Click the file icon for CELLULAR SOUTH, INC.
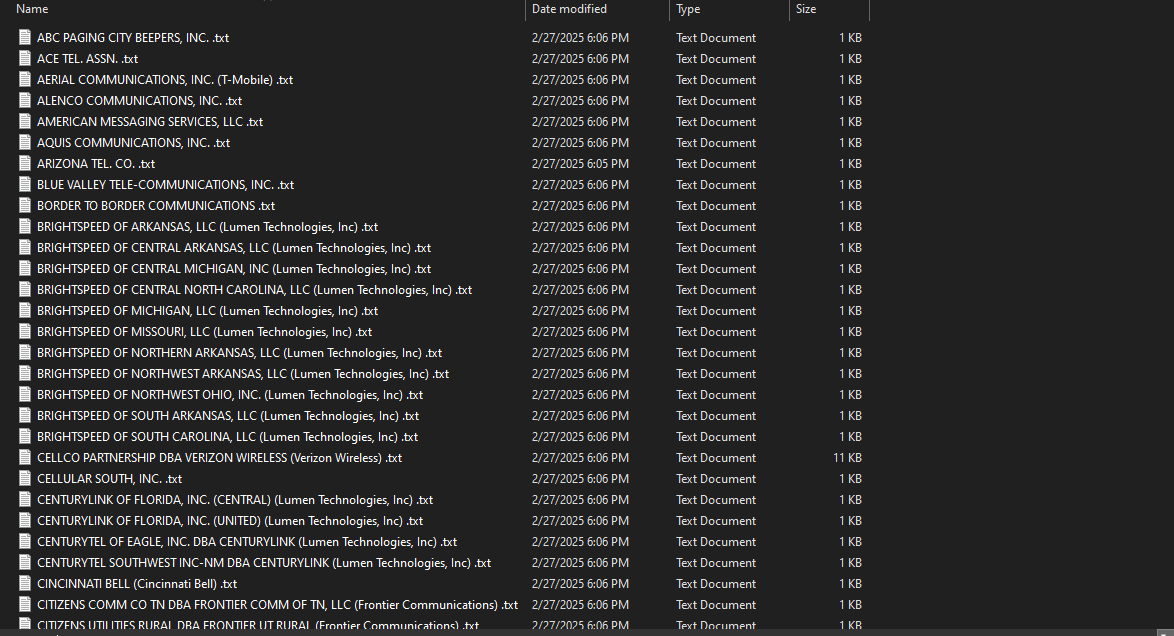This screenshot has height=636, width=1174. [x=25, y=477]
